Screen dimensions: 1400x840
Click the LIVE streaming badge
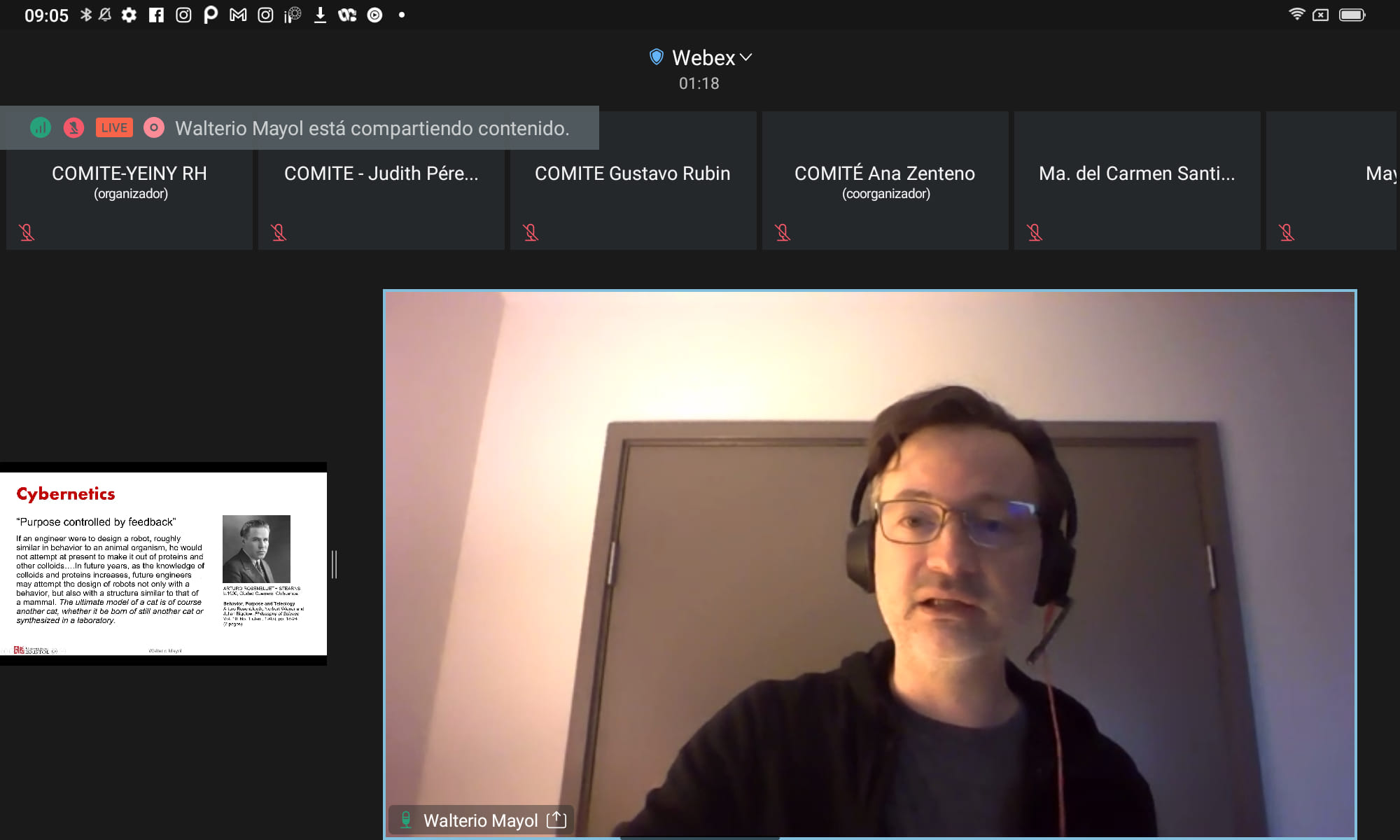[114, 127]
